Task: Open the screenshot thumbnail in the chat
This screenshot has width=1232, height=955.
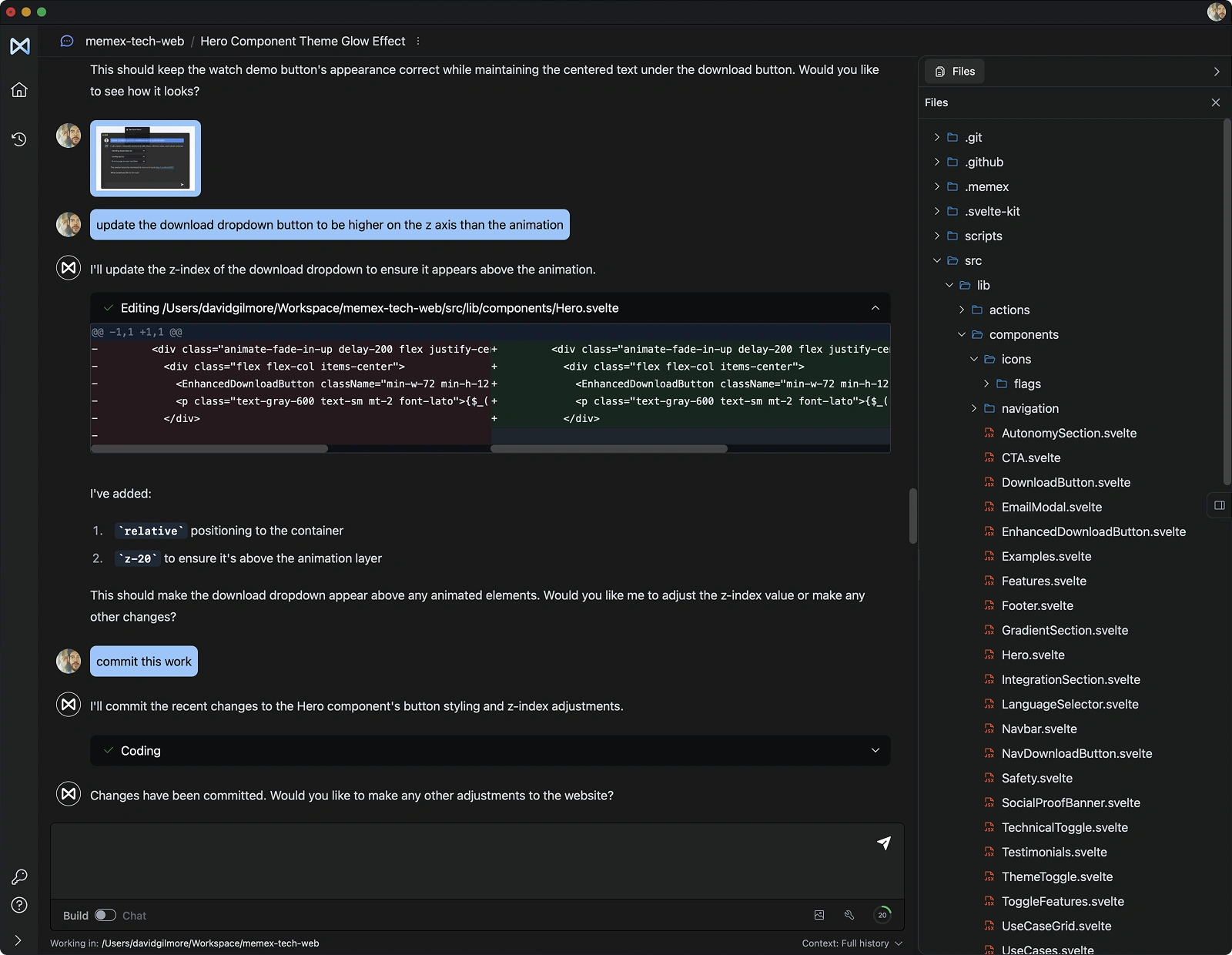Action: (x=146, y=158)
